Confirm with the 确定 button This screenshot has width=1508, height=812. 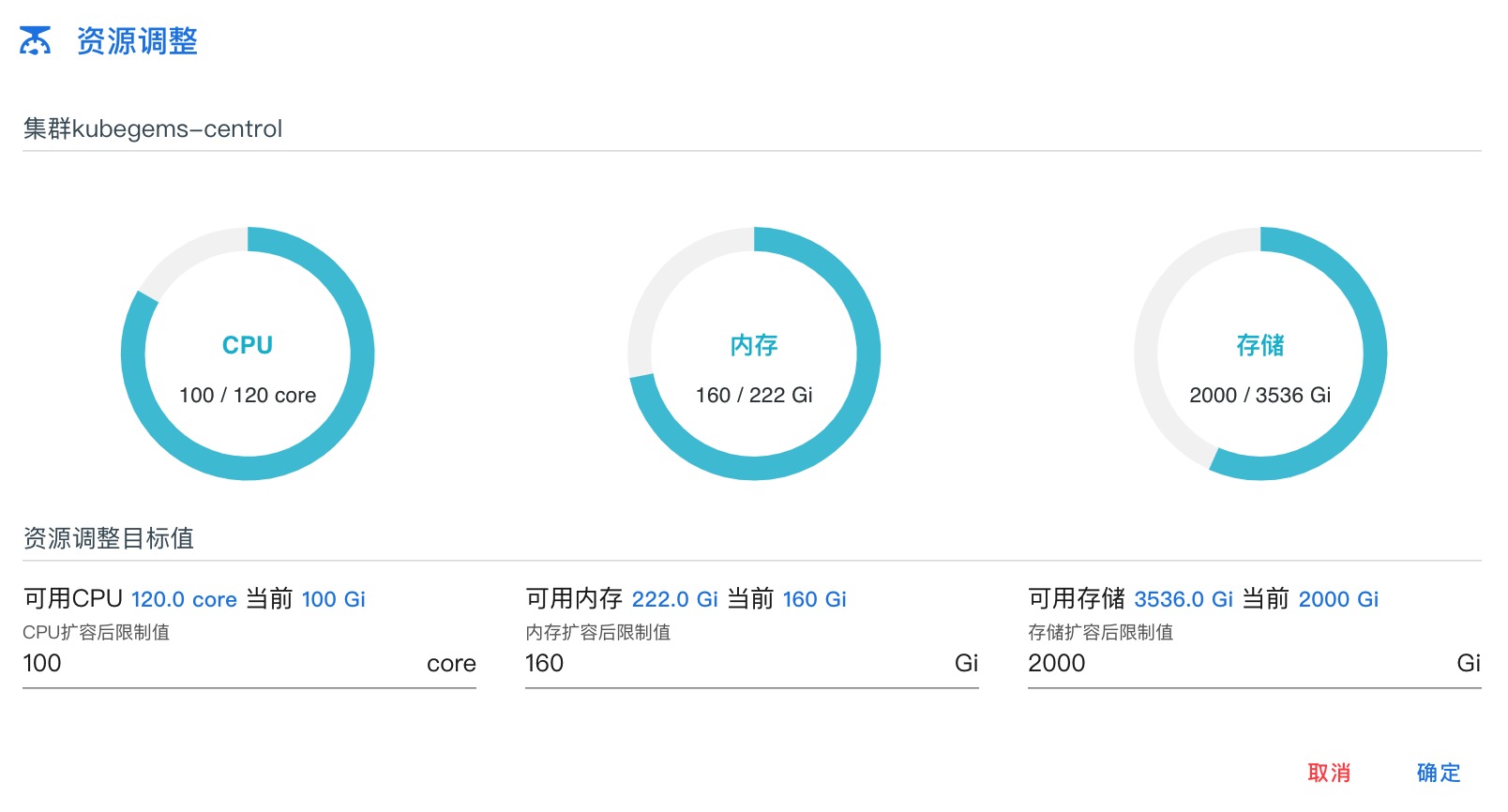(1439, 773)
